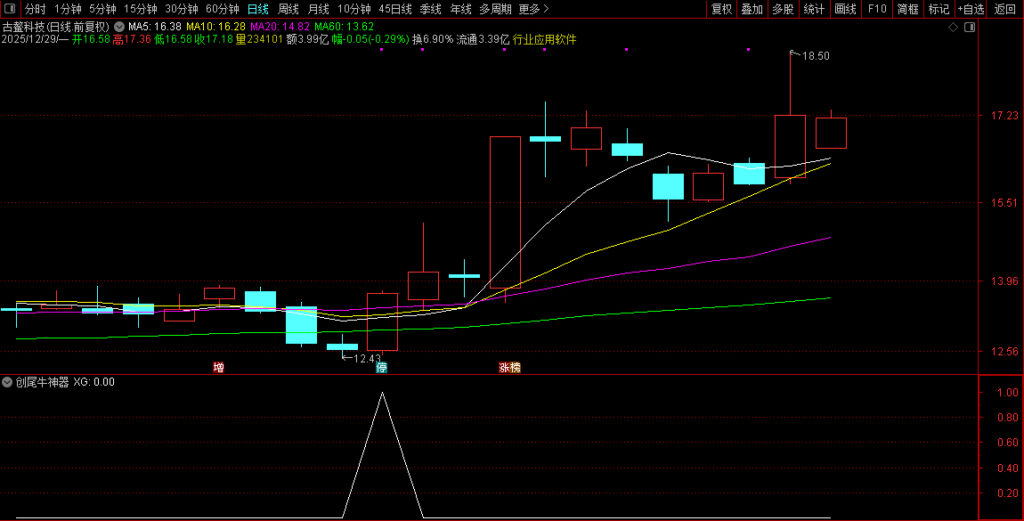The width and height of the screenshot is (1024, 521).
Task: Open the 标记 marker tool
Action: click(938, 9)
